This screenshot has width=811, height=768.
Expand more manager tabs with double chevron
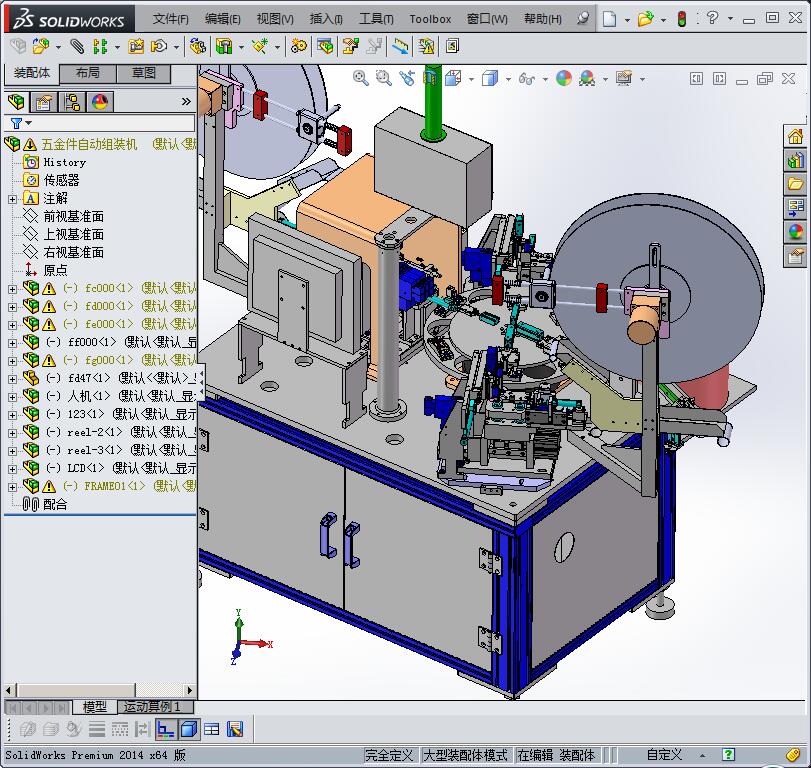186,101
